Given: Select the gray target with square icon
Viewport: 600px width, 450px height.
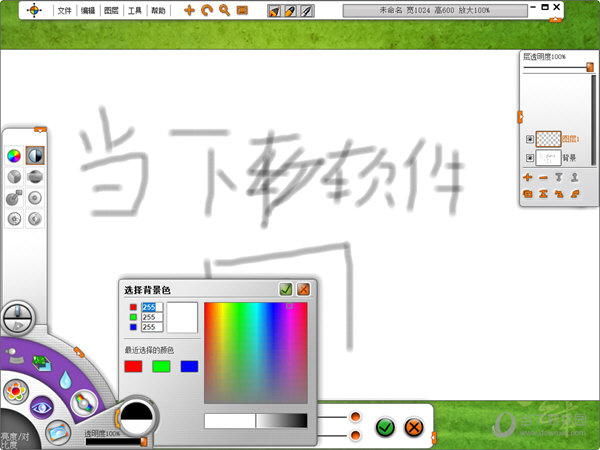Looking at the screenshot, I should click(14, 197).
